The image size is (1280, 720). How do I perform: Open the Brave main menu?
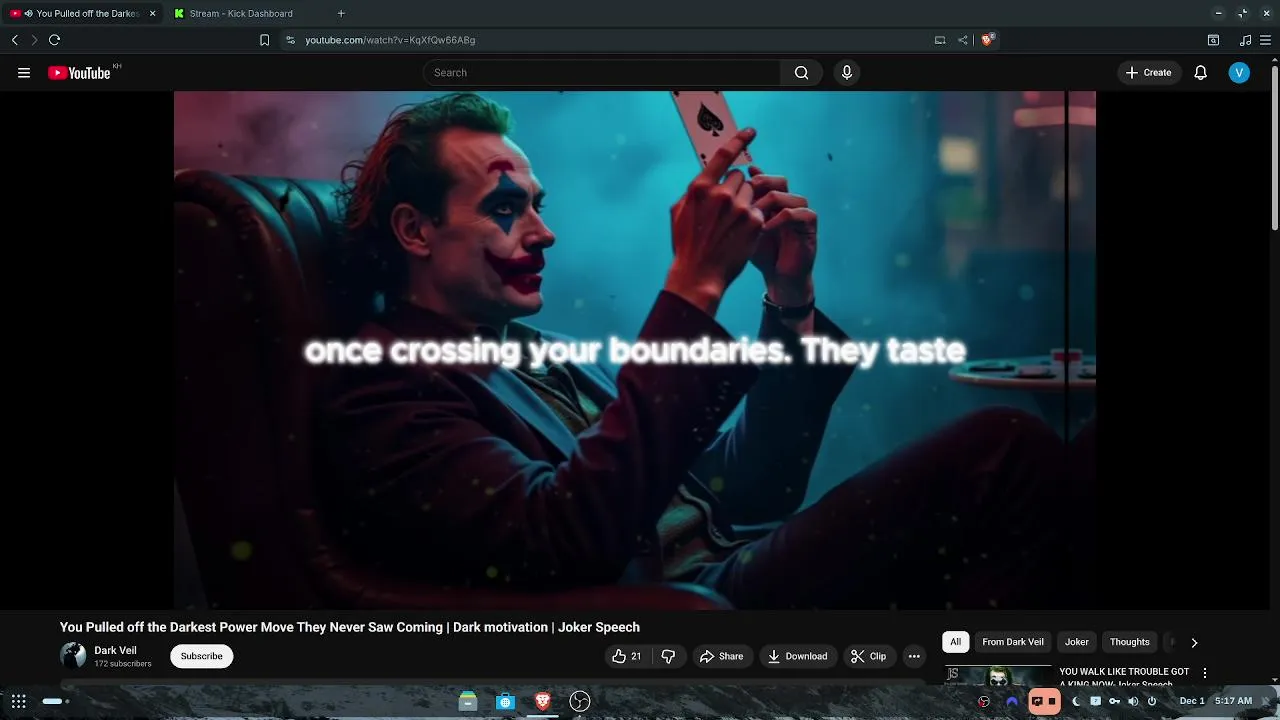pyautogui.click(x=1266, y=40)
